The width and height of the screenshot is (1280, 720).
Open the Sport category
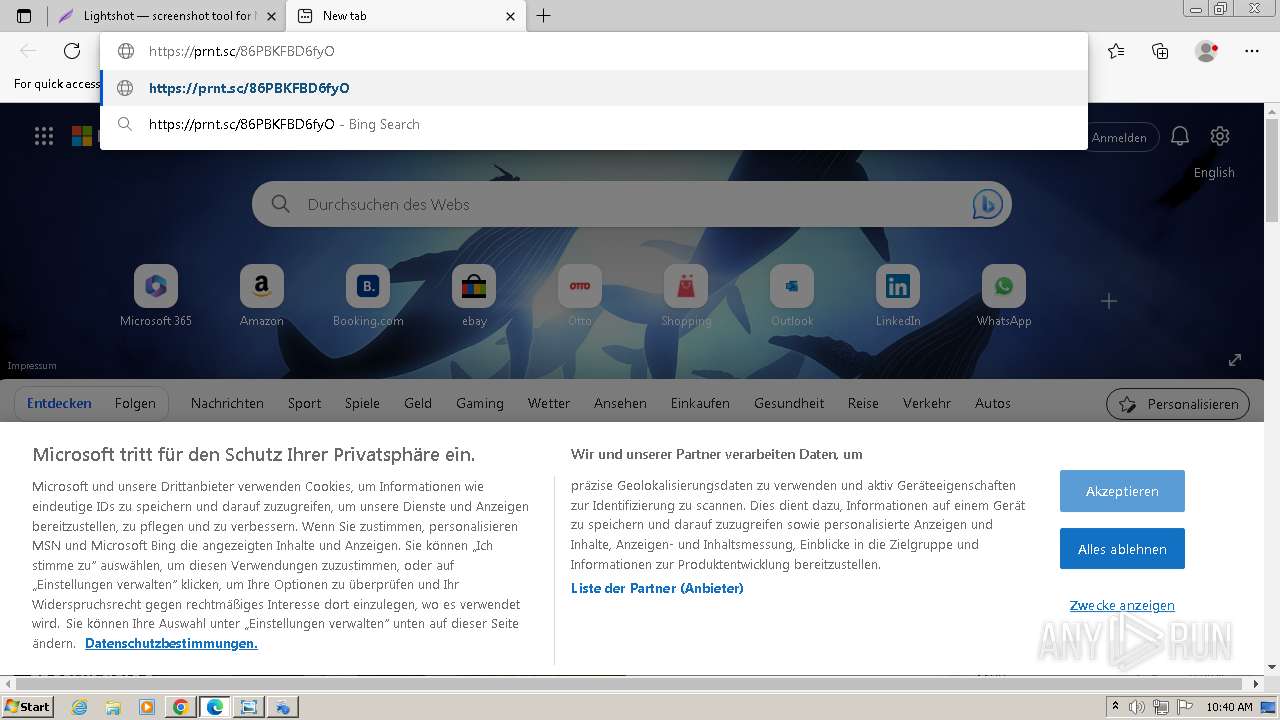tap(304, 403)
